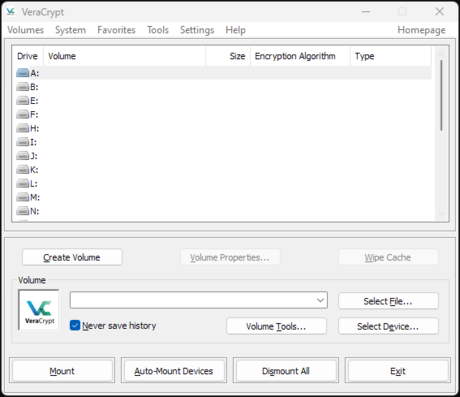Click the drive list vertical scrollbar thumb
Viewport: 460px width, 397px height.
point(441,95)
